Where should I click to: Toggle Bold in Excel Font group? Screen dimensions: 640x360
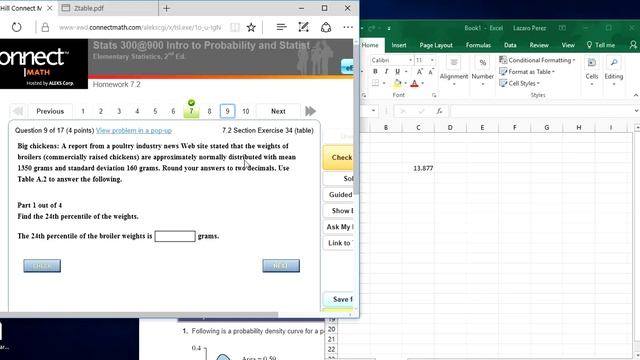click(375, 71)
